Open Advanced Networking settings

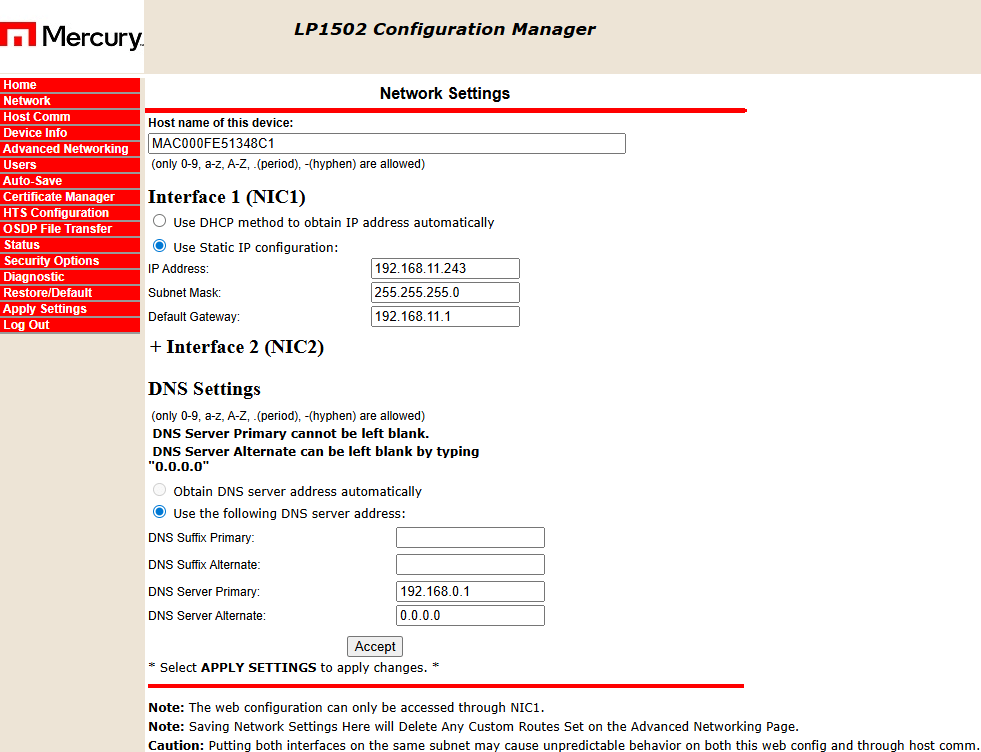tap(69, 149)
